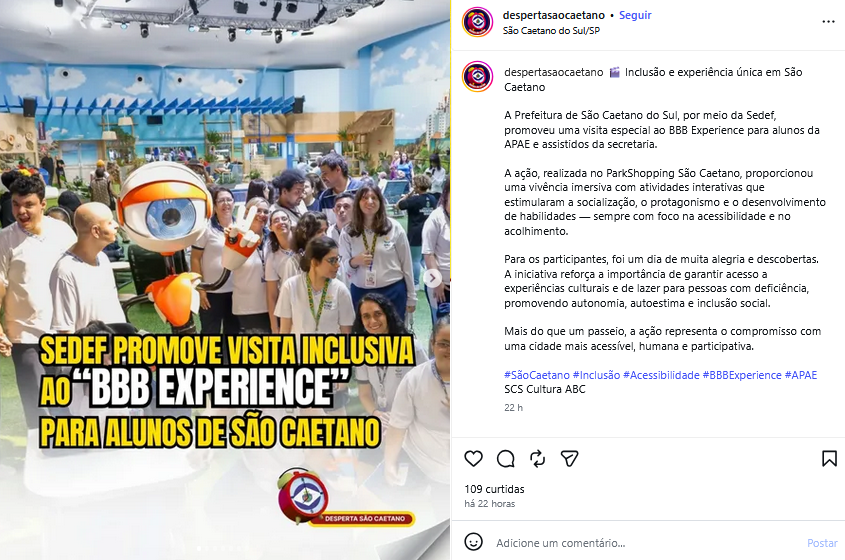Click the Postar comment button
Viewport: 845px width, 560px height.
(822, 543)
